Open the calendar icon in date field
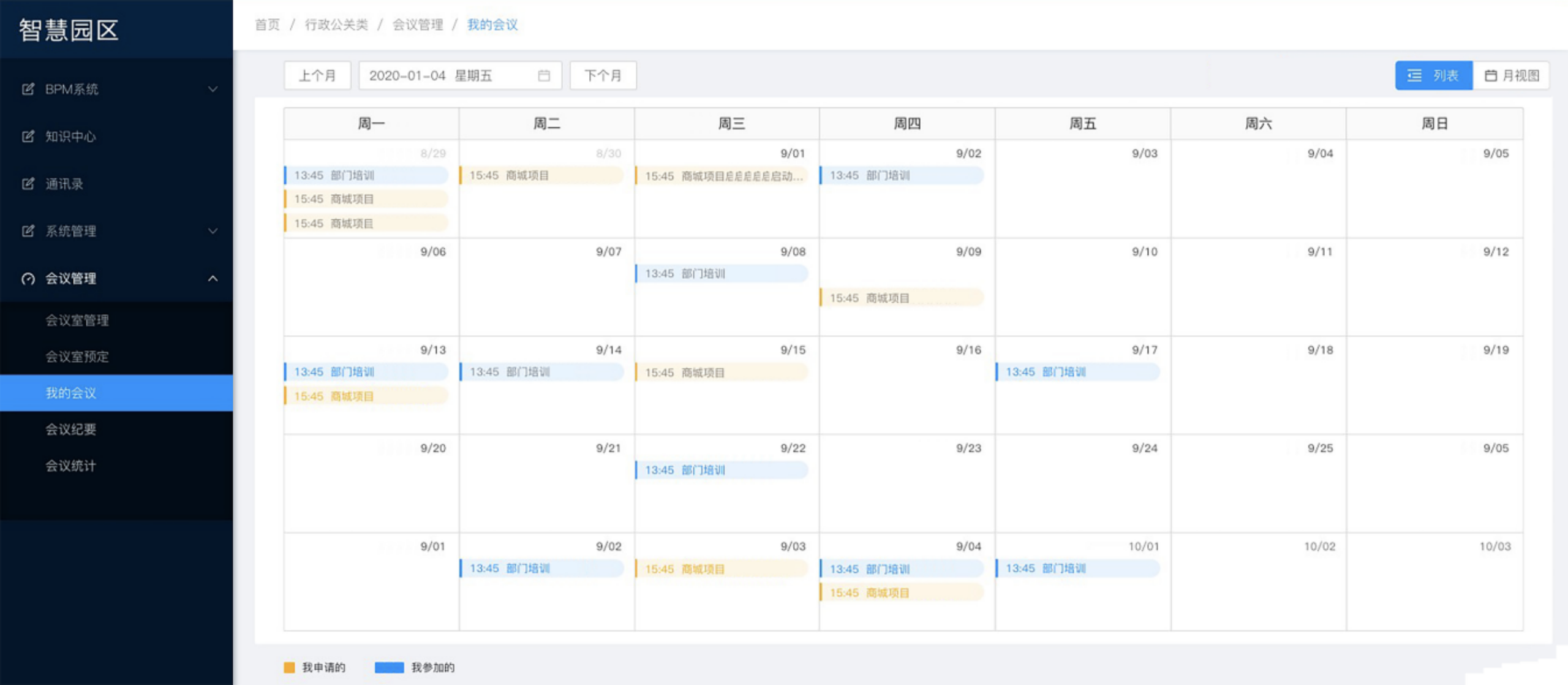1568x685 pixels. click(x=544, y=75)
